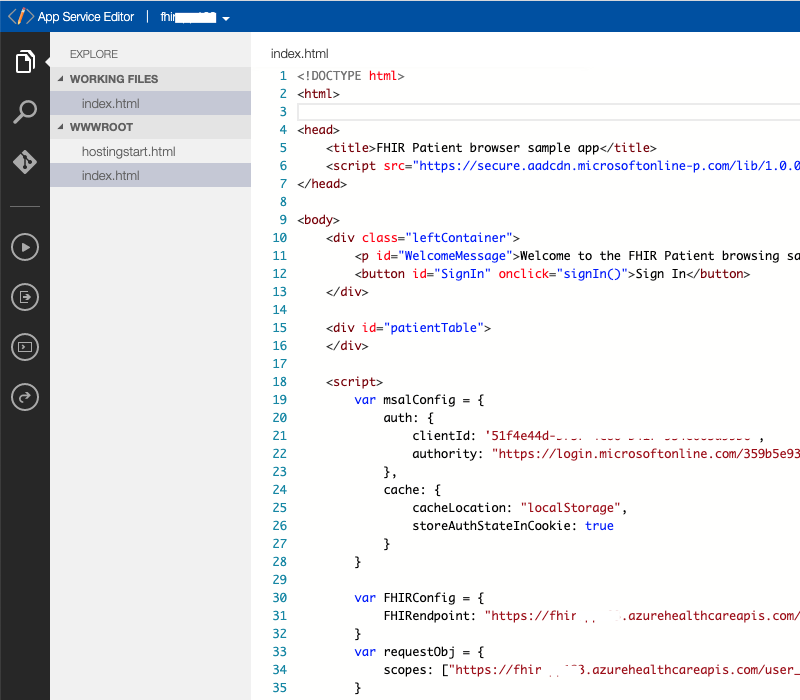This screenshot has width=800, height=700.
Task: Click the App Service Editor title text
Action: (86, 17)
